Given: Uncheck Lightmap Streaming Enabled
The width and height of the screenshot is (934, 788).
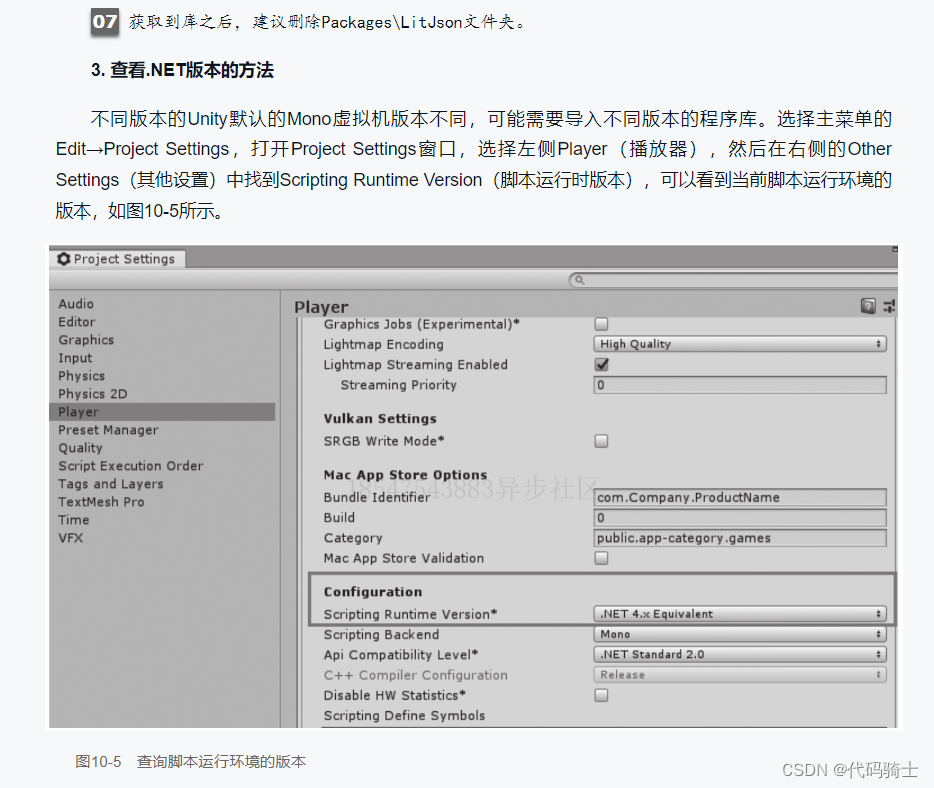Looking at the screenshot, I should [x=602, y=365].
